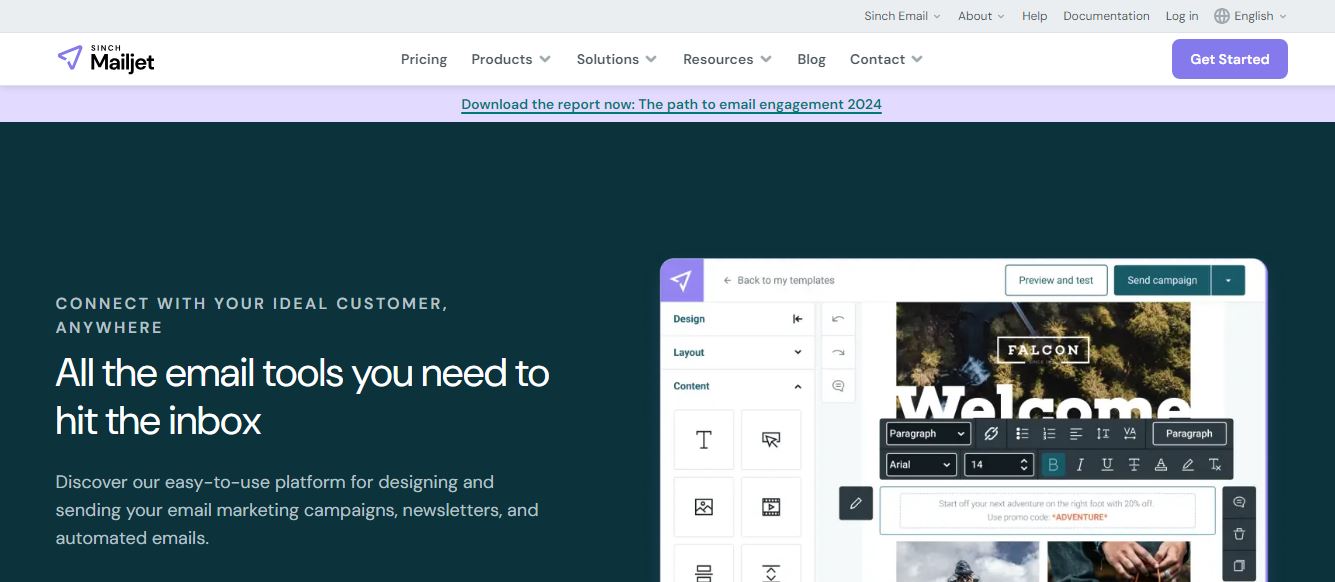Screen dimensions: 1335x582
Task: Open the Arial font dropdown
Action: coord(921,465)
